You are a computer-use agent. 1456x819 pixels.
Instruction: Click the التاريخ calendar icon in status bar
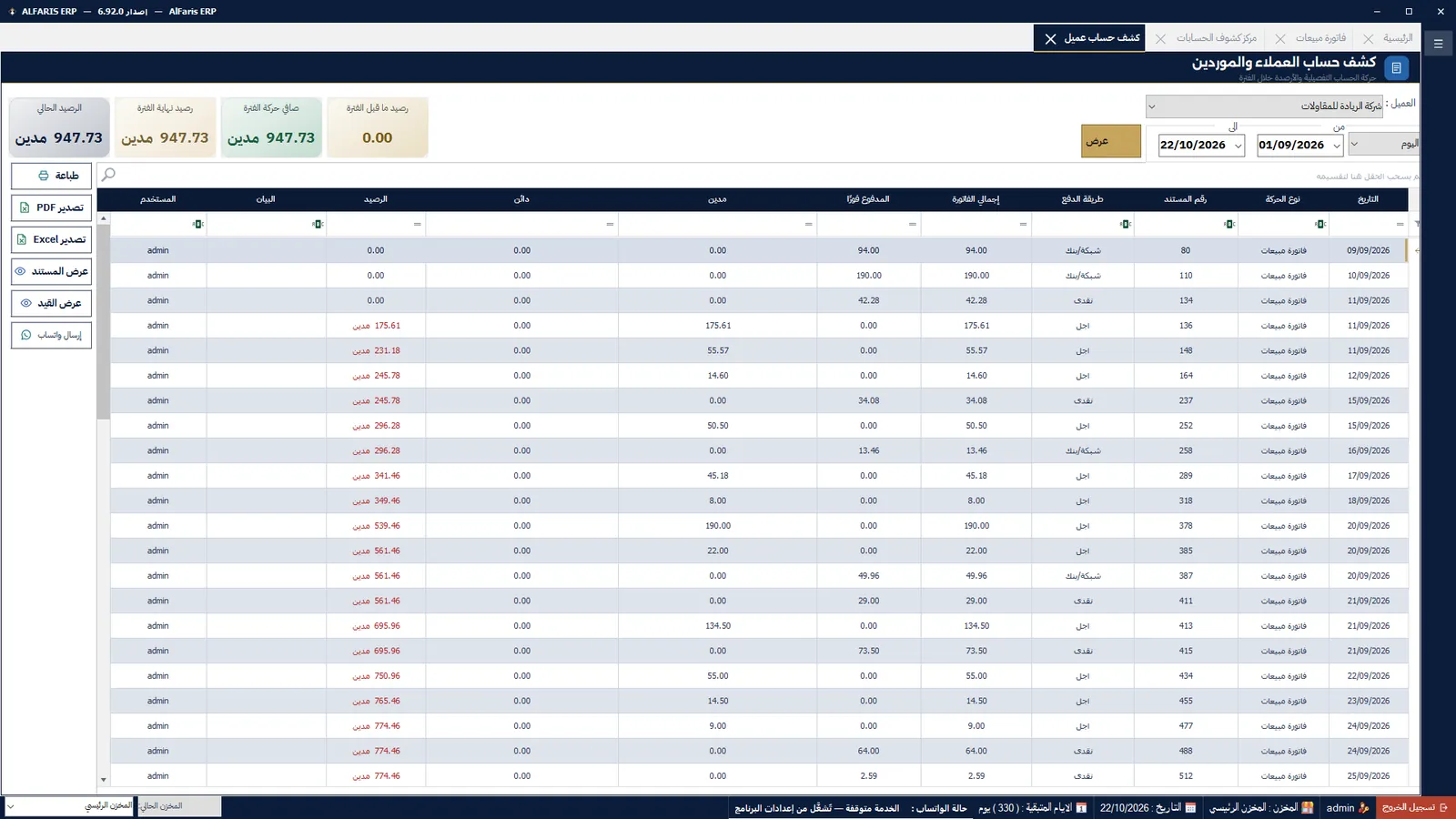tap(1190, 807)
